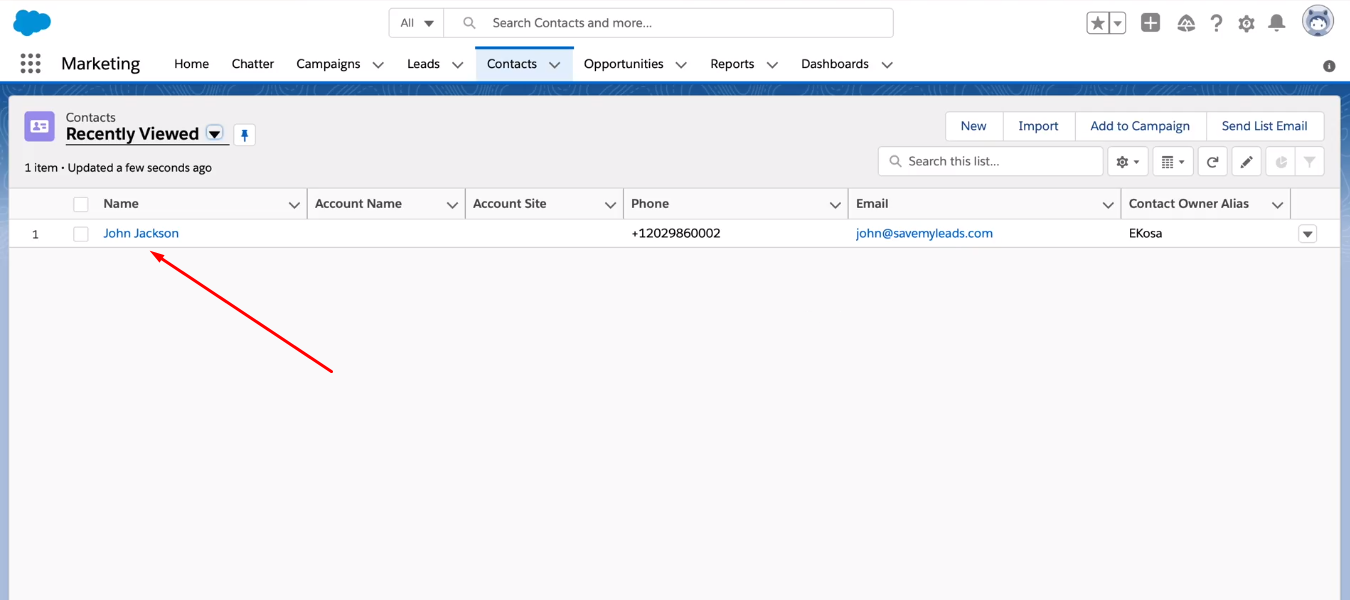Open the Recently Viewed list view dropdown
The width and height of the screenshot is (1350, 600).
[x=215, y=134]
